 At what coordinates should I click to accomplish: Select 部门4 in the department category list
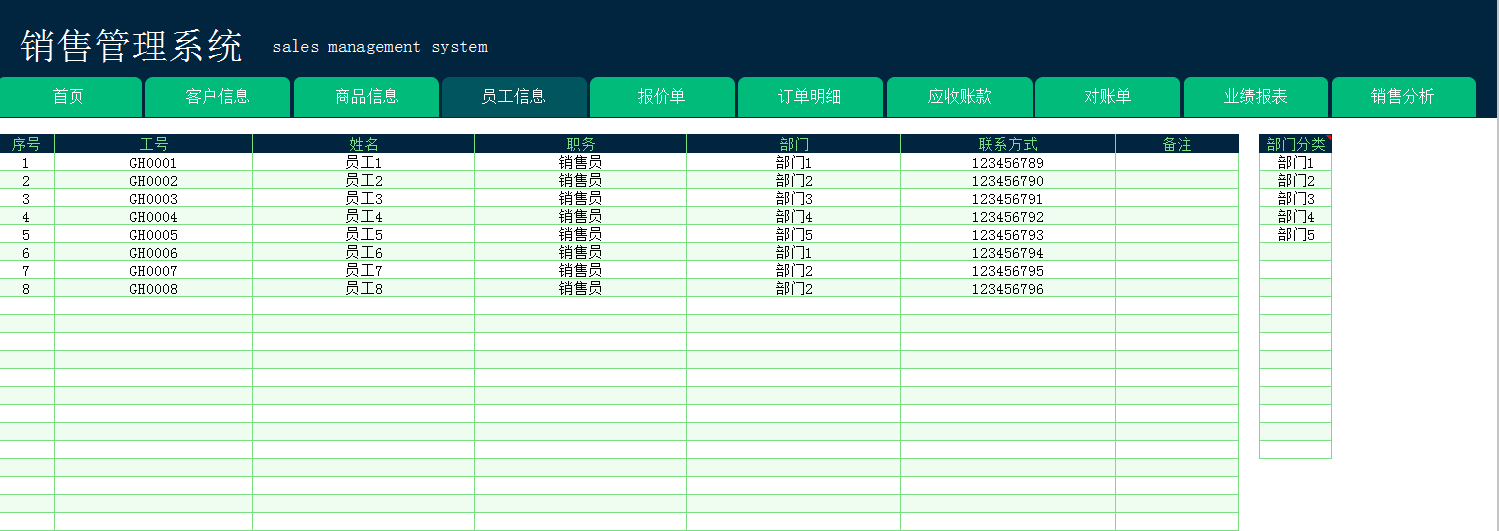[1295, 216]
